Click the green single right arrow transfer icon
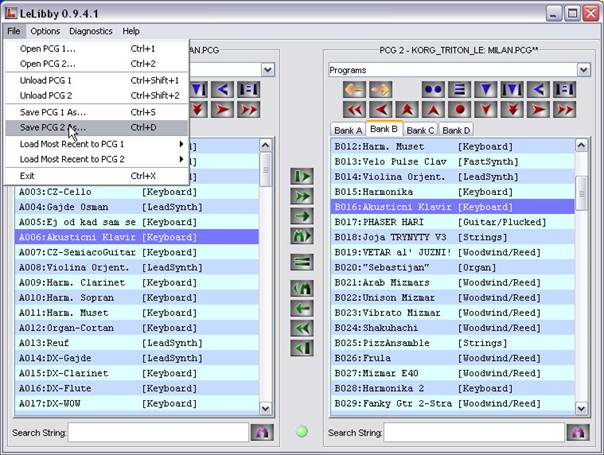 coord(302,216)
